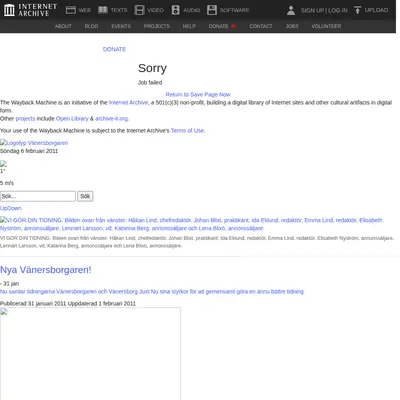
Task: Open the Audio speaker icon
Action: point(176,10)
